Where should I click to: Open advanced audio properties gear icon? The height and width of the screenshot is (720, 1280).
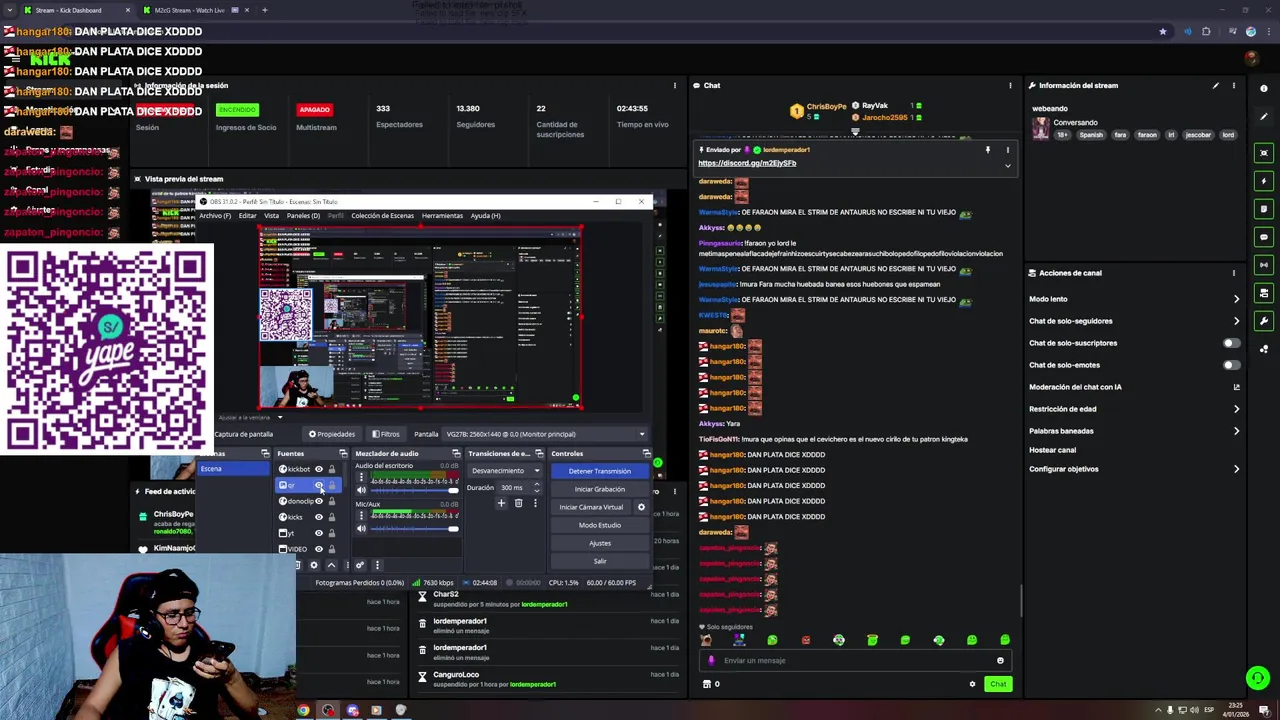360,565
